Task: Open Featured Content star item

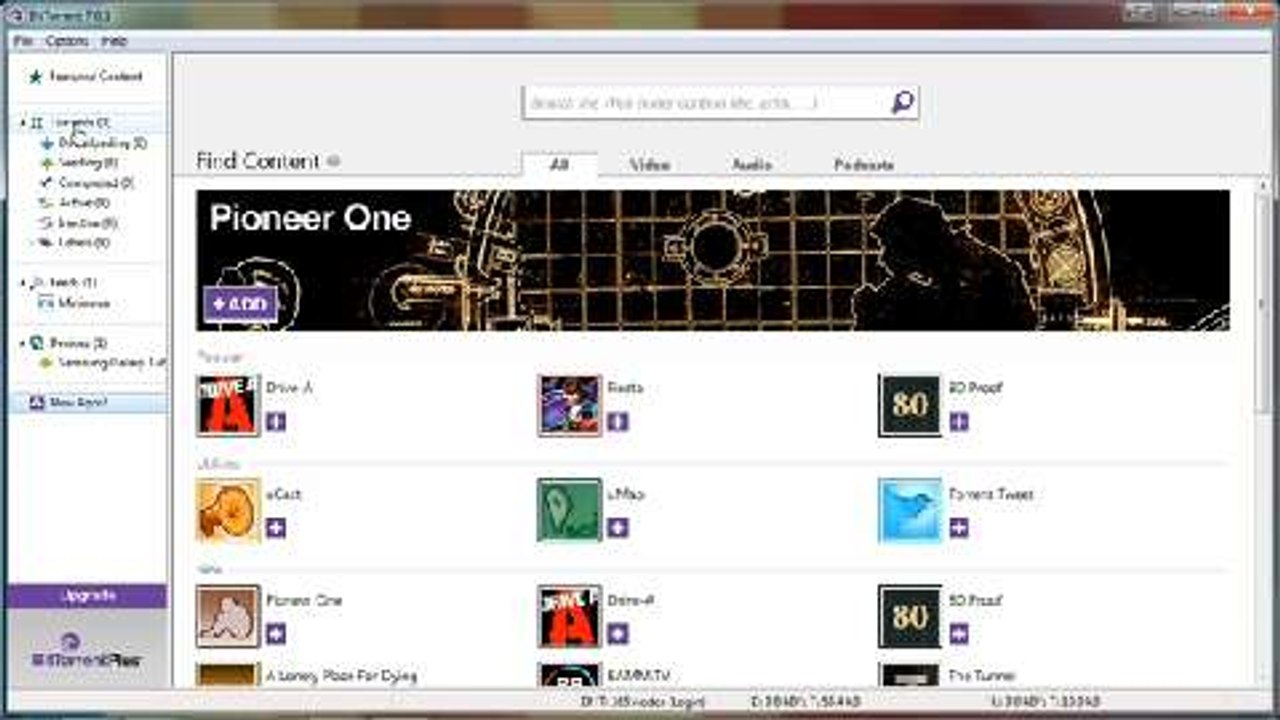Action: (95, 76)
